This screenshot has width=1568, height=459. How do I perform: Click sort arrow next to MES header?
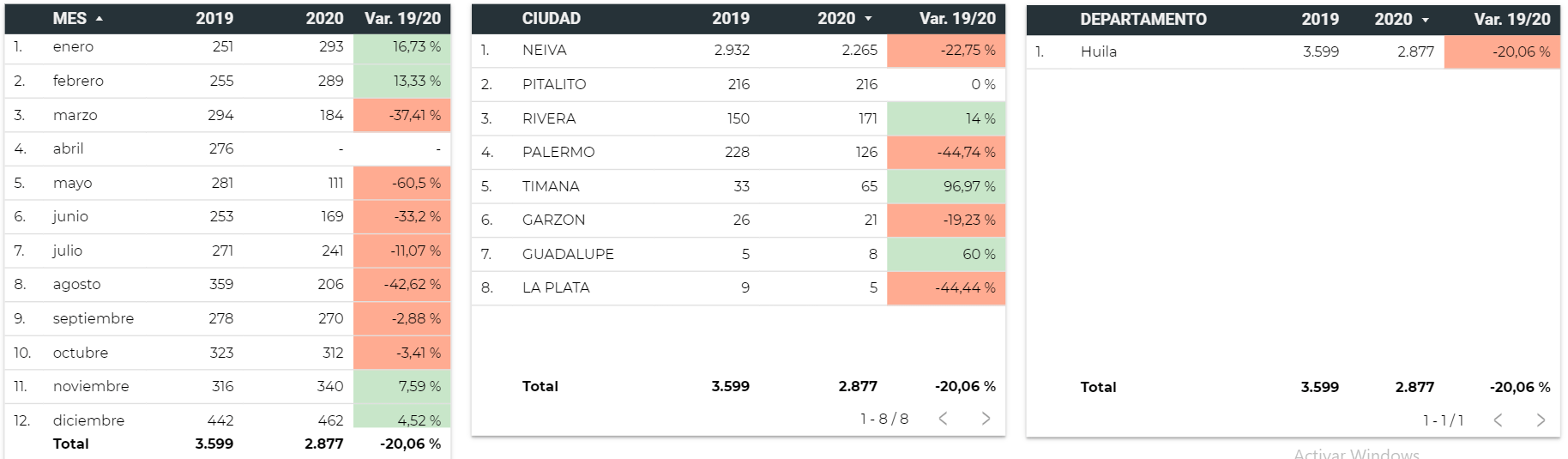100,19
